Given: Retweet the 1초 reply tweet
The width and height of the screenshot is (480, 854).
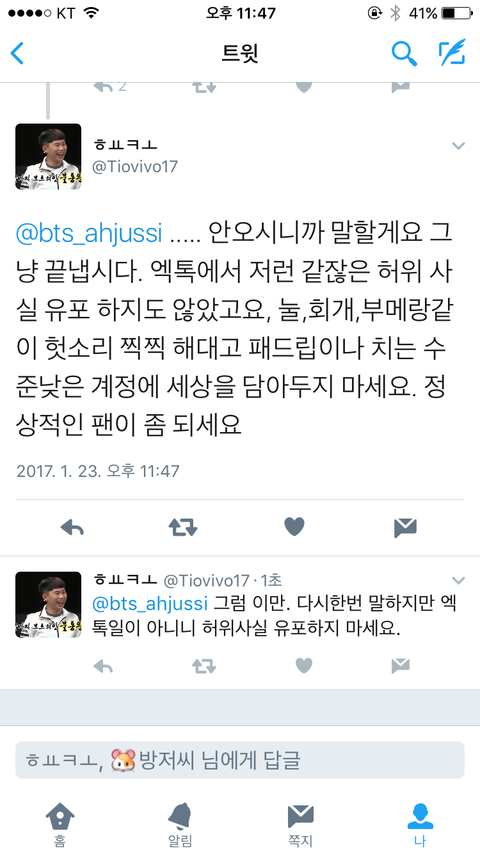Looking at the screenshot, I should (x=204, y=666).
